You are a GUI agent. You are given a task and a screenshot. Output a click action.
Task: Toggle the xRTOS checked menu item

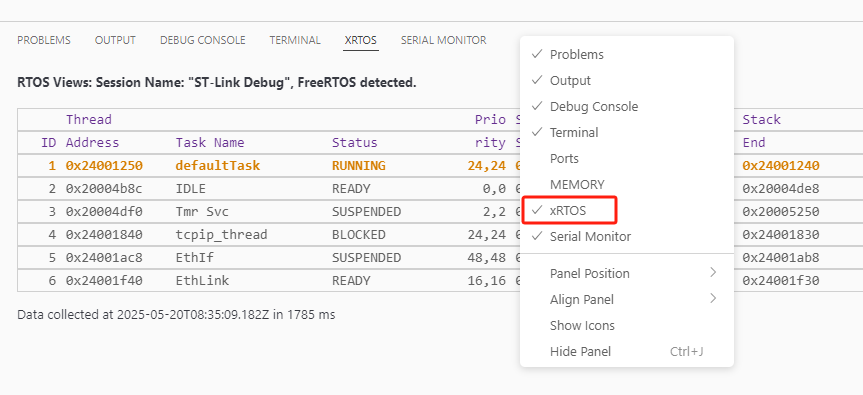click(626, 210)
